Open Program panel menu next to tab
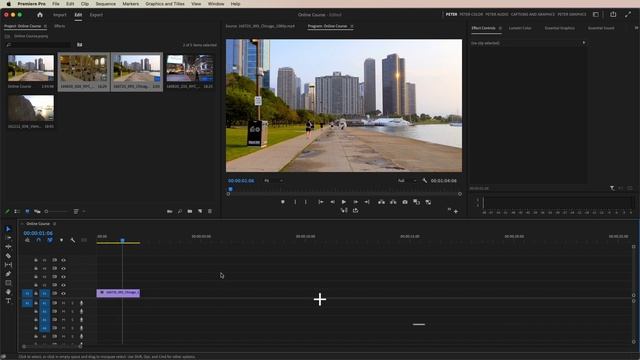 tap(352, 26)
